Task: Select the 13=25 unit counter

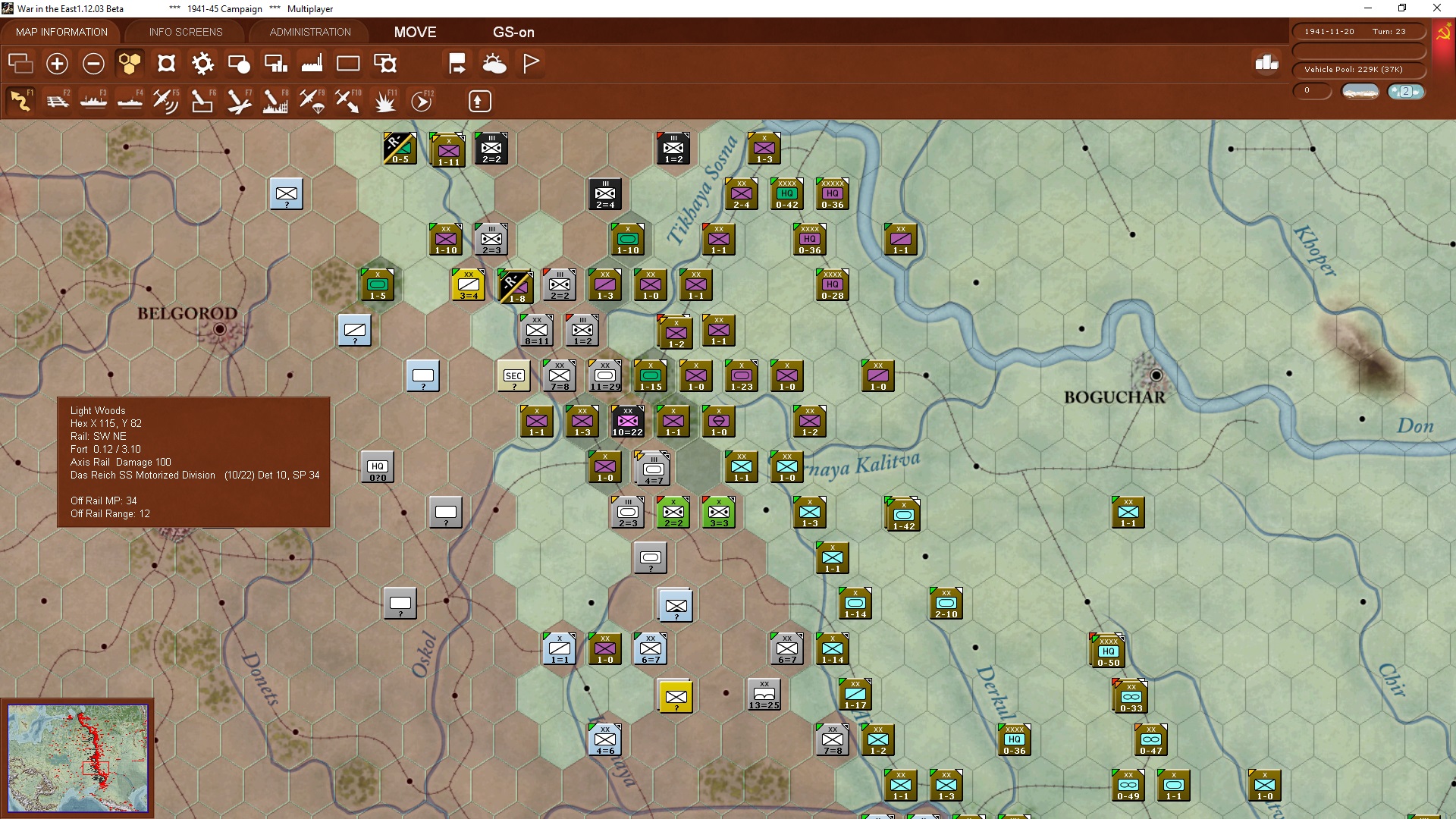Action: coord(764,695)
